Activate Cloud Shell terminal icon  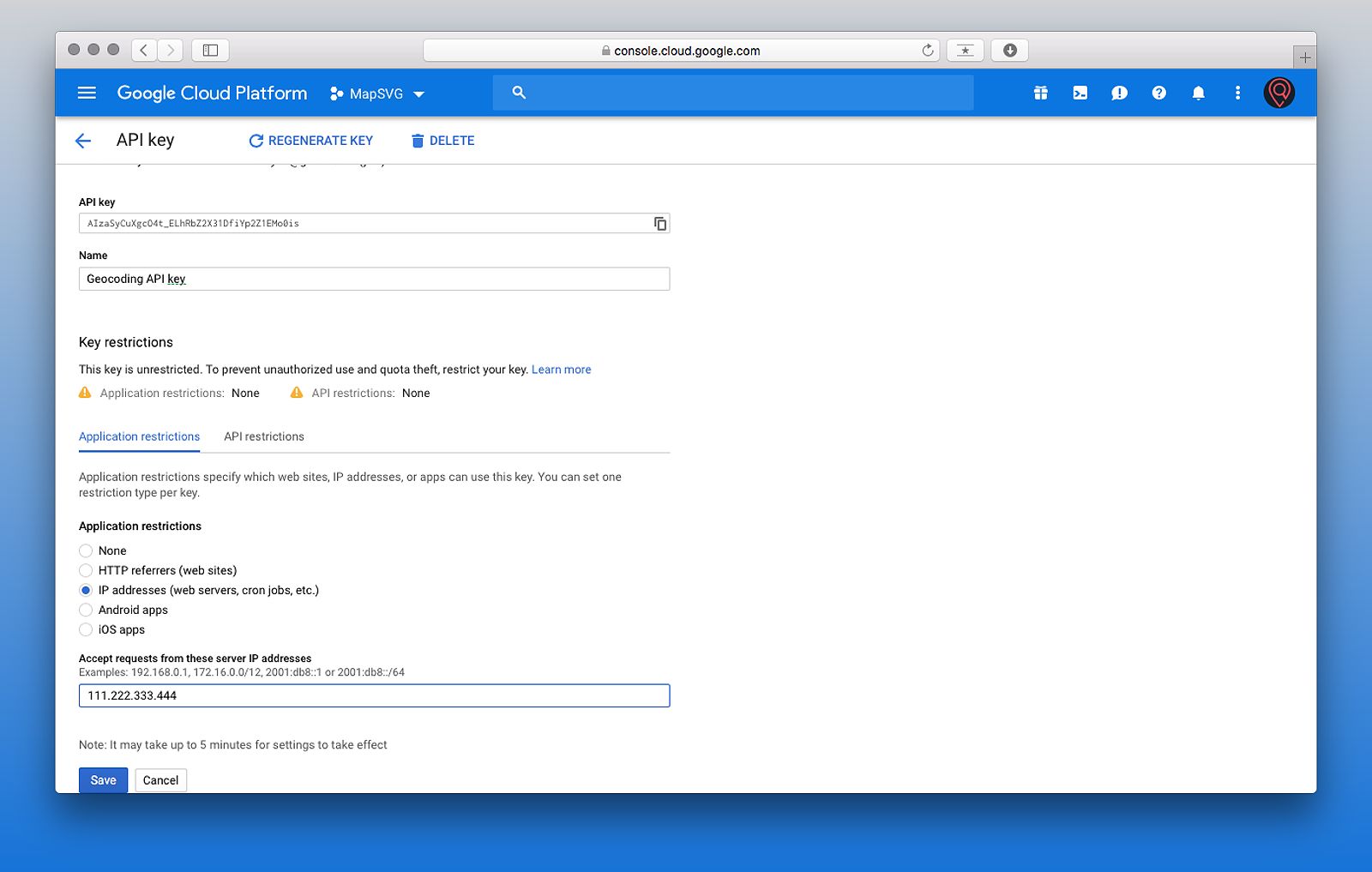click(x=1080, y=93)
